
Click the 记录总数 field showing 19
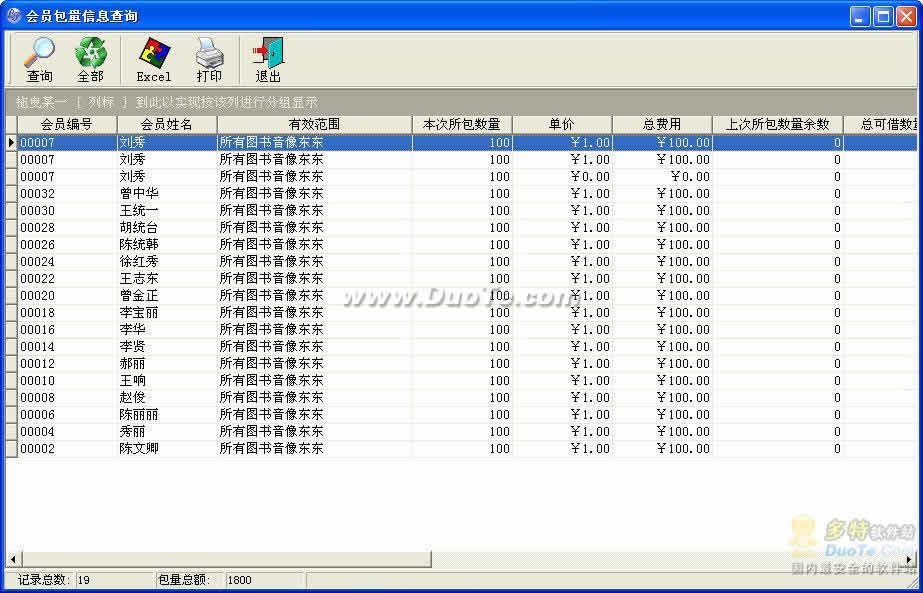(113, 580)
